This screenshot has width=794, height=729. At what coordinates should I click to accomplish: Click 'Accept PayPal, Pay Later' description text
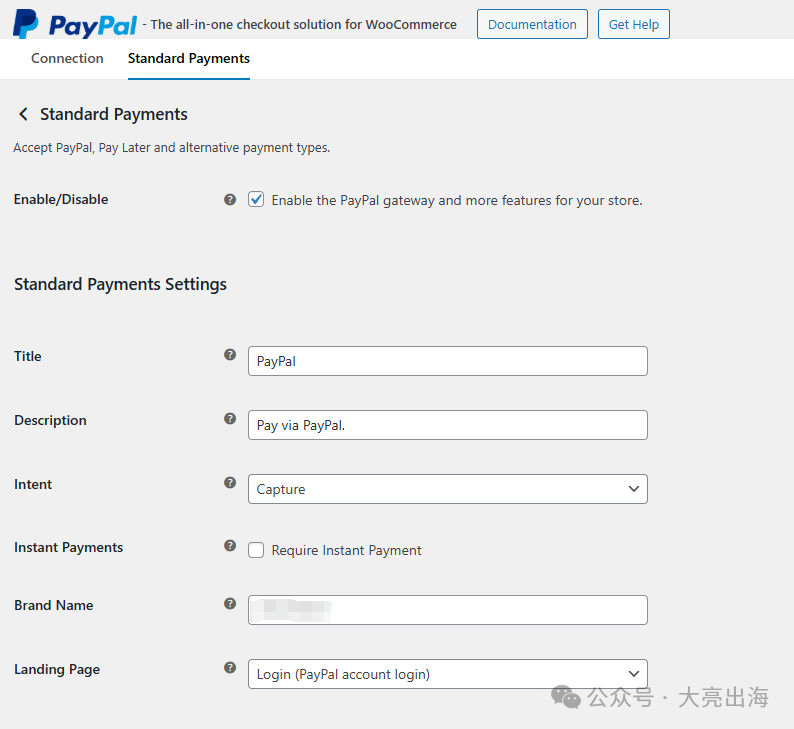pos(172,148)
